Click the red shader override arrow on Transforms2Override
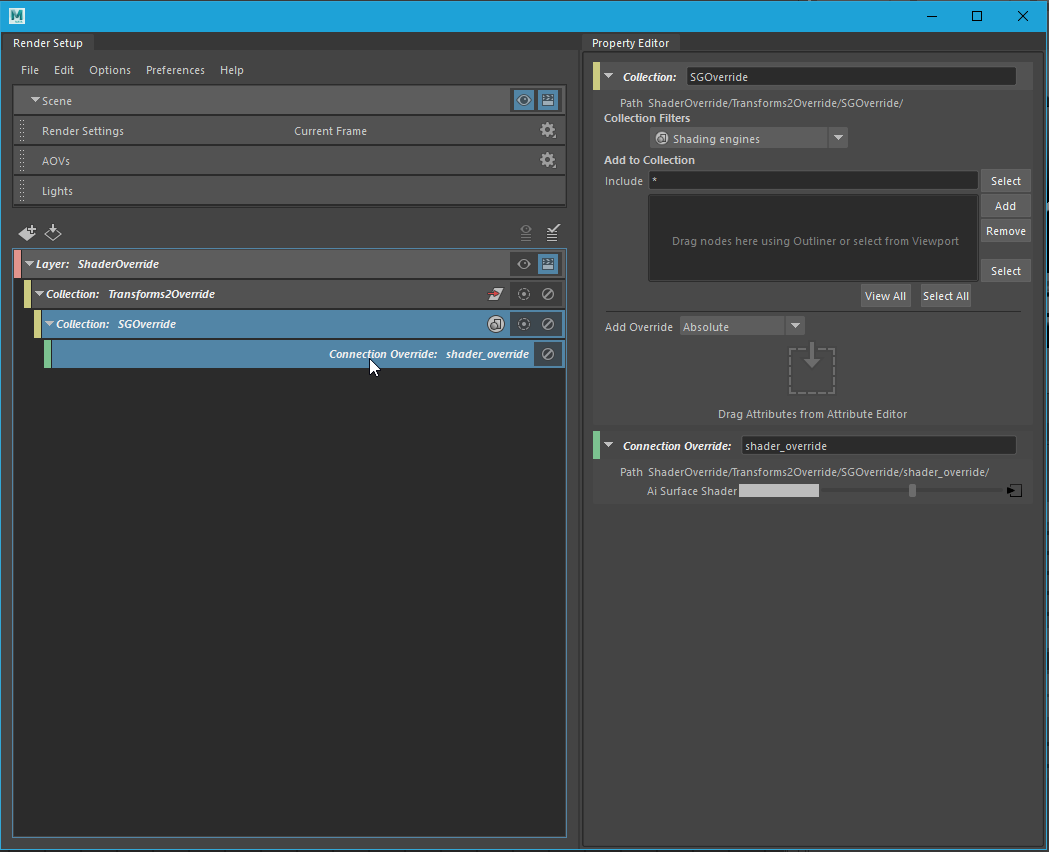The height and width of the screenshot is (852, 1049). tap(495, 293)
